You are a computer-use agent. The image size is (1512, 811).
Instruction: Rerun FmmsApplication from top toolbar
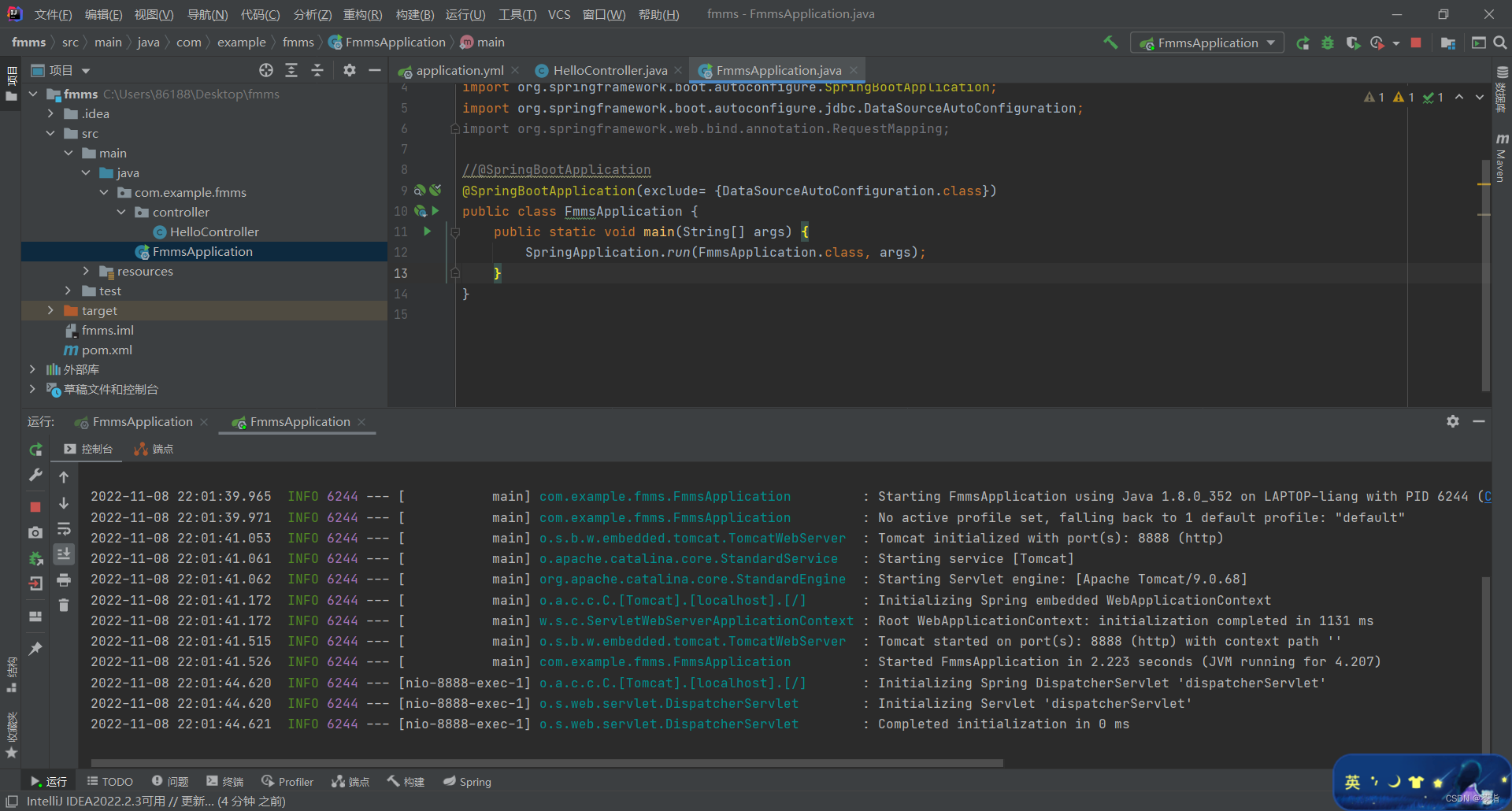point(1303,43)
